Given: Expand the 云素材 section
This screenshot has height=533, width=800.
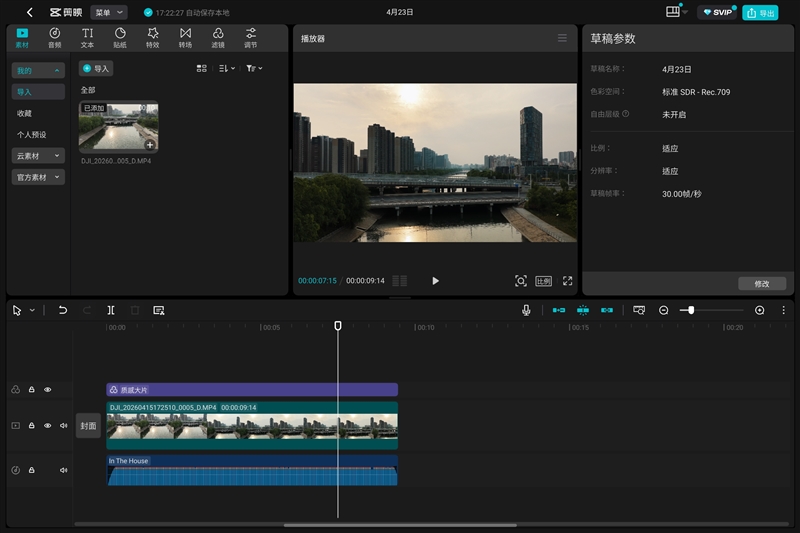Looking at the screenshot, I should pos(38,156).
